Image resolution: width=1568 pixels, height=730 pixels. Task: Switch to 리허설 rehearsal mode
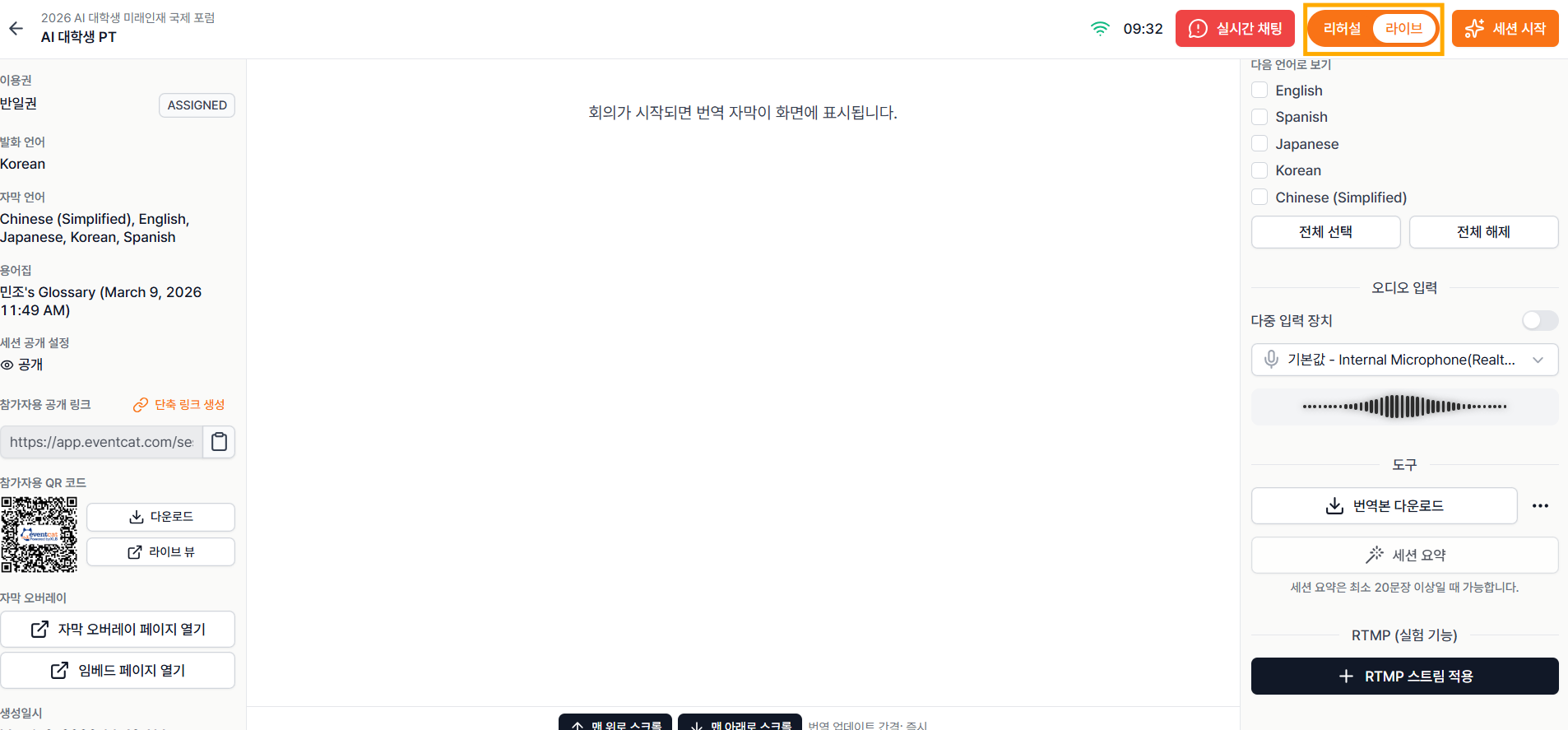(1342, 29)
